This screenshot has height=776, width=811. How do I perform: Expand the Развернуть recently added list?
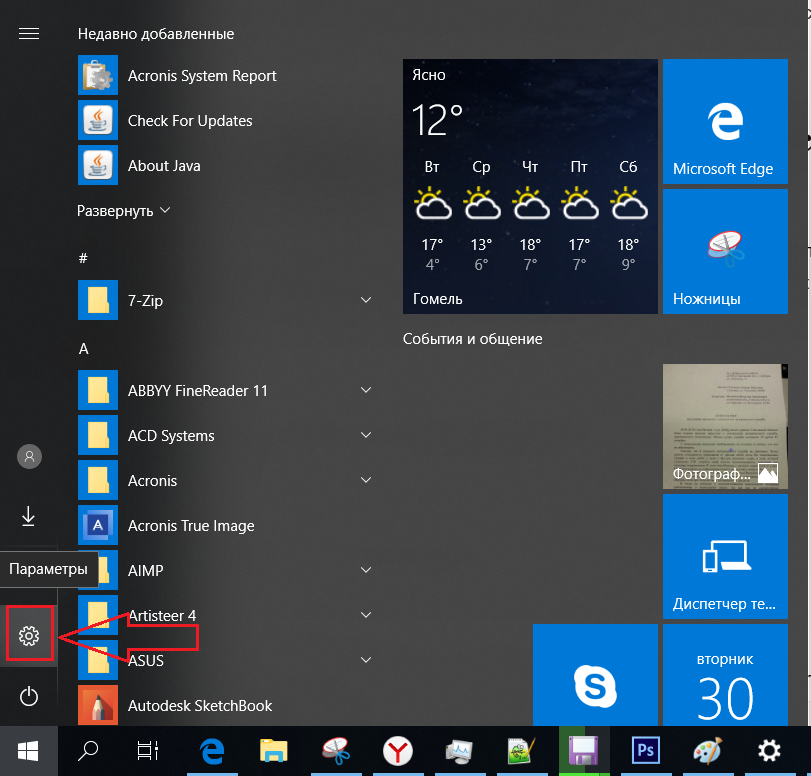tap(124, 211)
